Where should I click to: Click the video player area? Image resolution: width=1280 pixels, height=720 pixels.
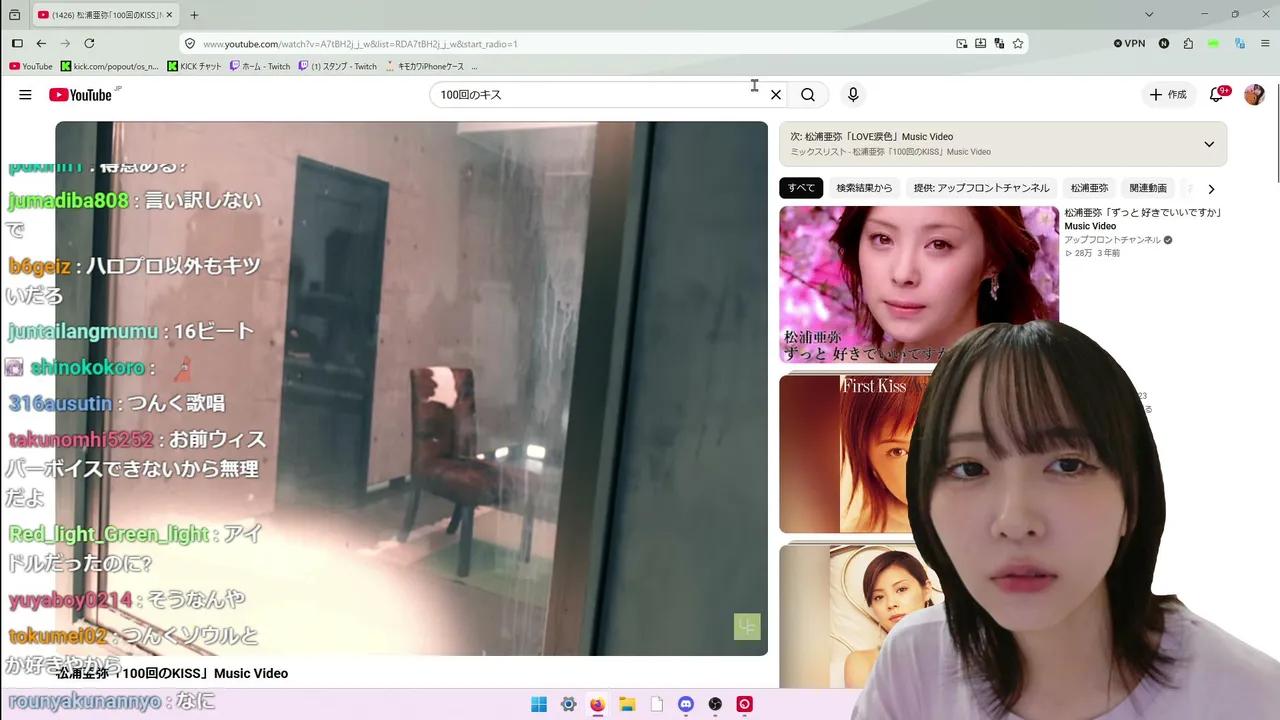pyautogui.click(x=411, y=388)
